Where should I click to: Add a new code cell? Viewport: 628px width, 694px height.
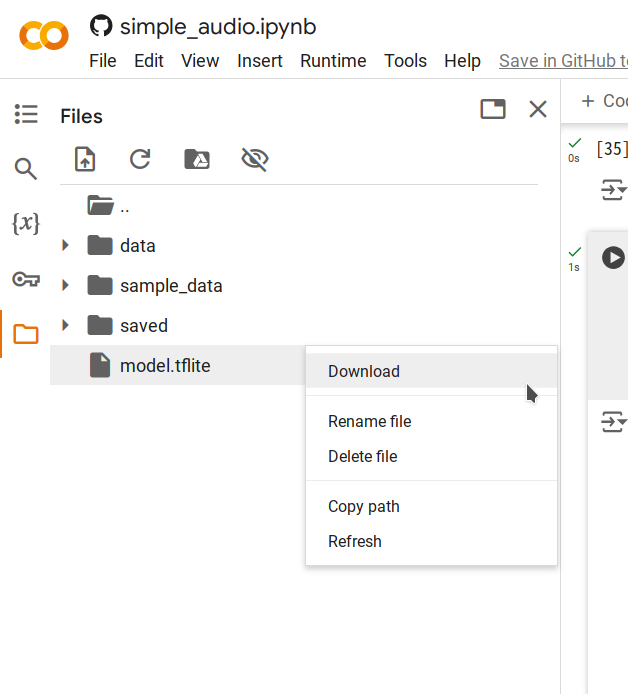pos(604,101)
